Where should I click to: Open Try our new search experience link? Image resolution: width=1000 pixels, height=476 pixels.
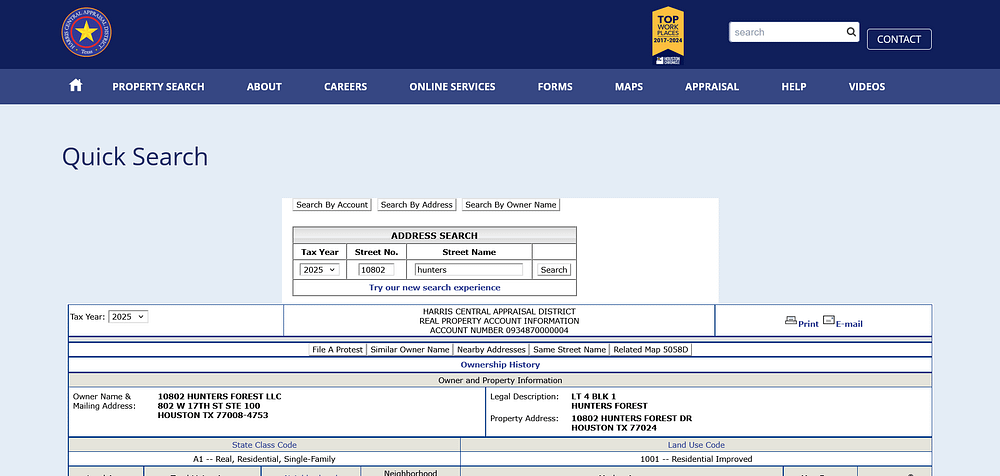click(434, 288)
